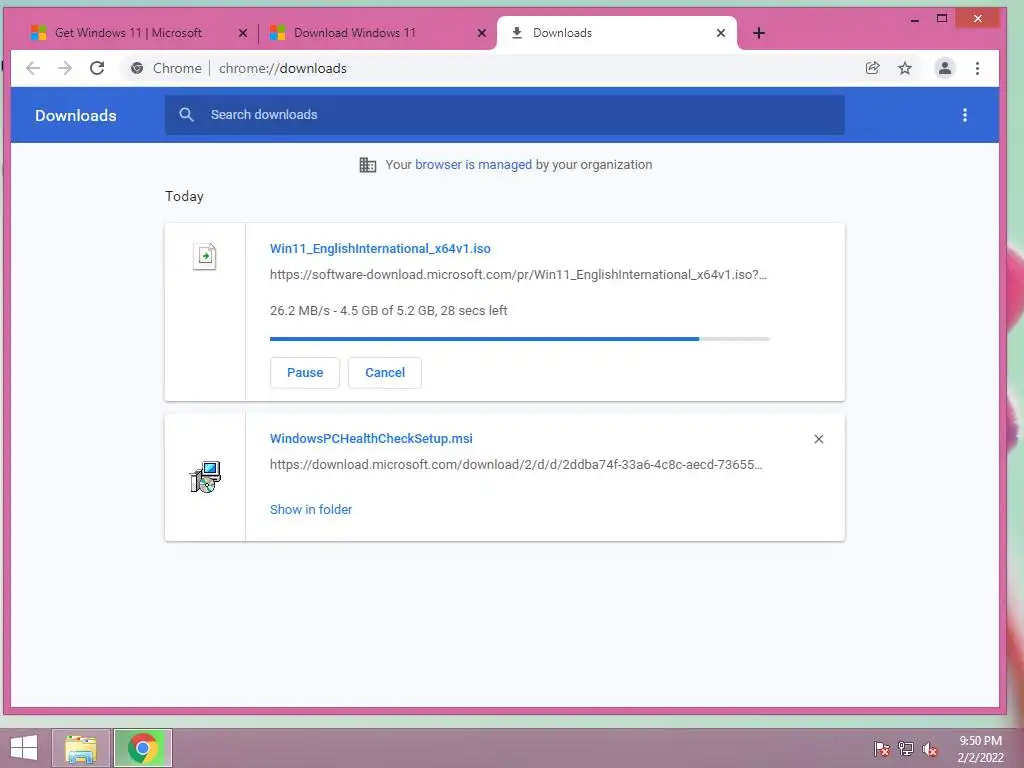Click the ISO file type icon
The image size is (1024, 768).
click(204, 256)
